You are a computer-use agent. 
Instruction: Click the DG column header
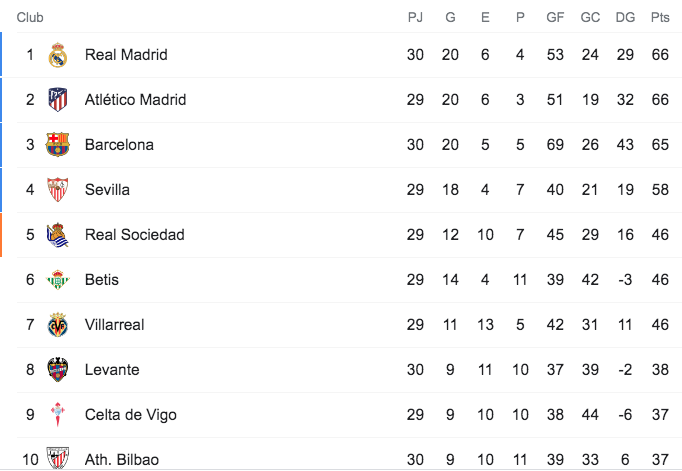(625, 17)
